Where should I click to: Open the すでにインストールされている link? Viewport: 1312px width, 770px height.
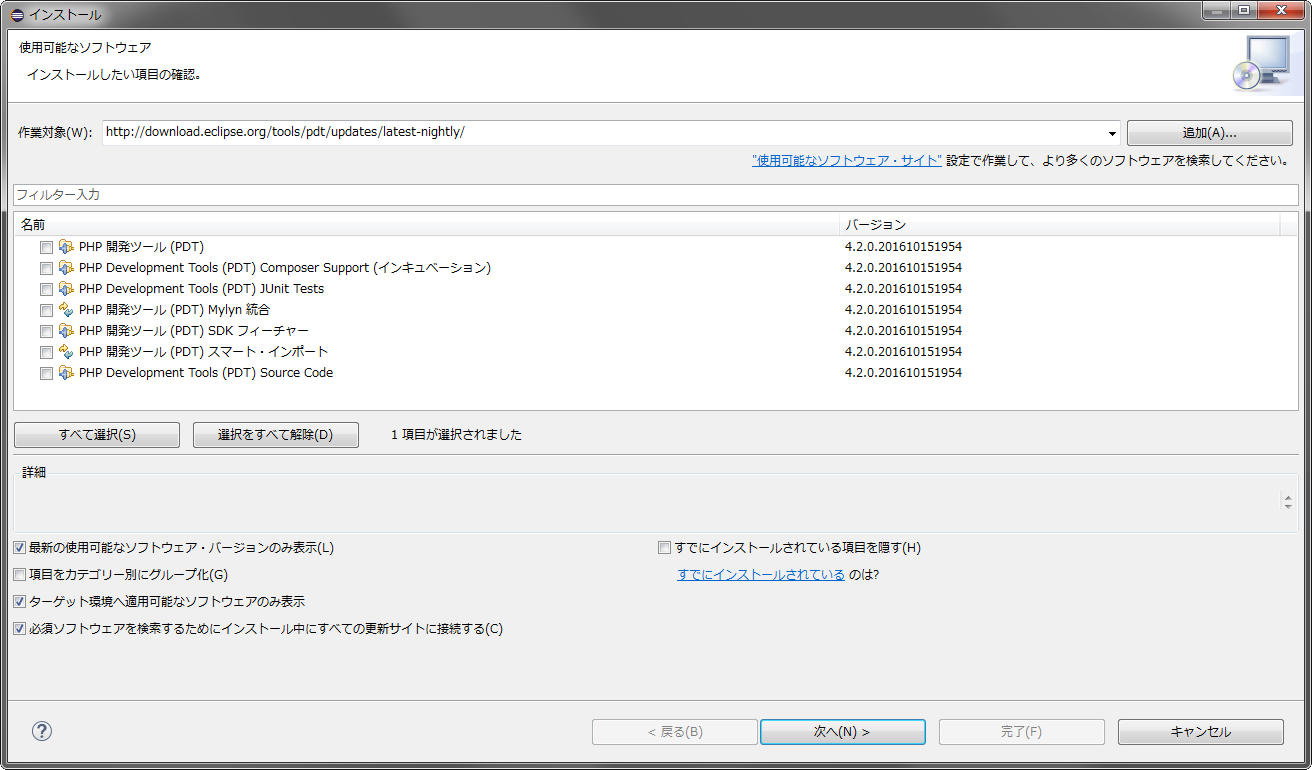761,575
